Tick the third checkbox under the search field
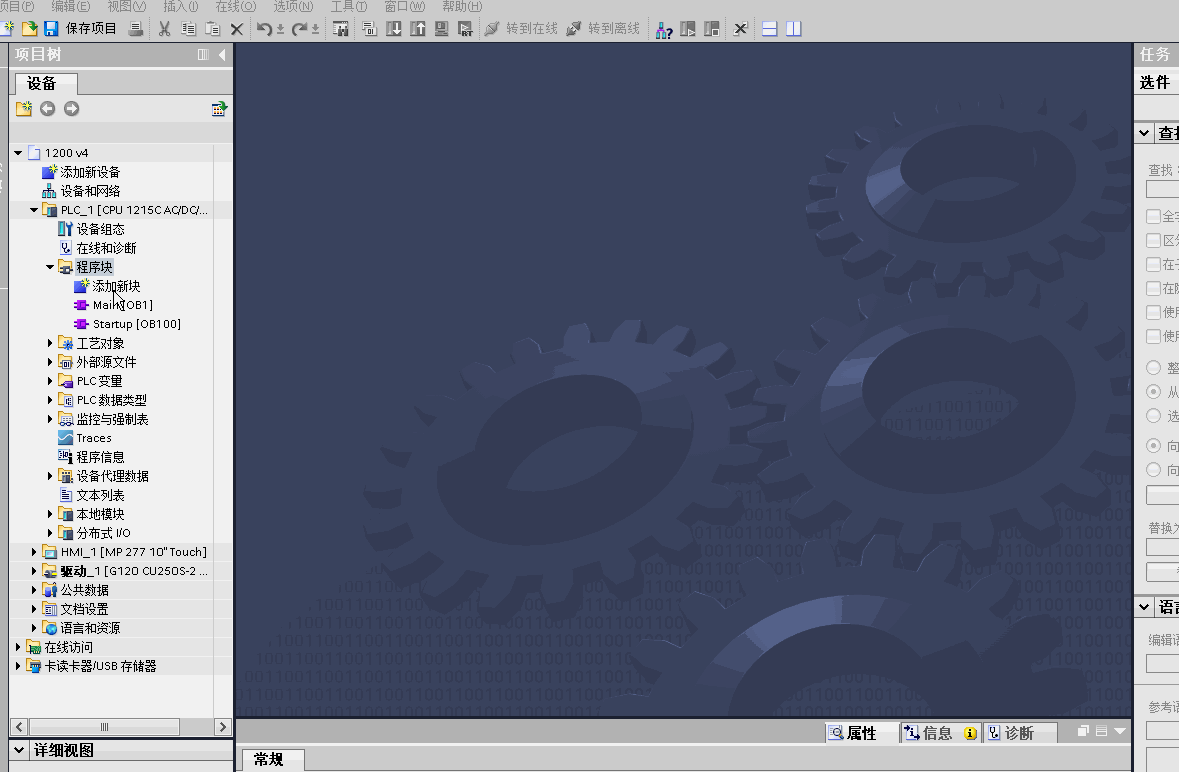This screenshot has width=1179, height=772. click(x=1153, y=265)
